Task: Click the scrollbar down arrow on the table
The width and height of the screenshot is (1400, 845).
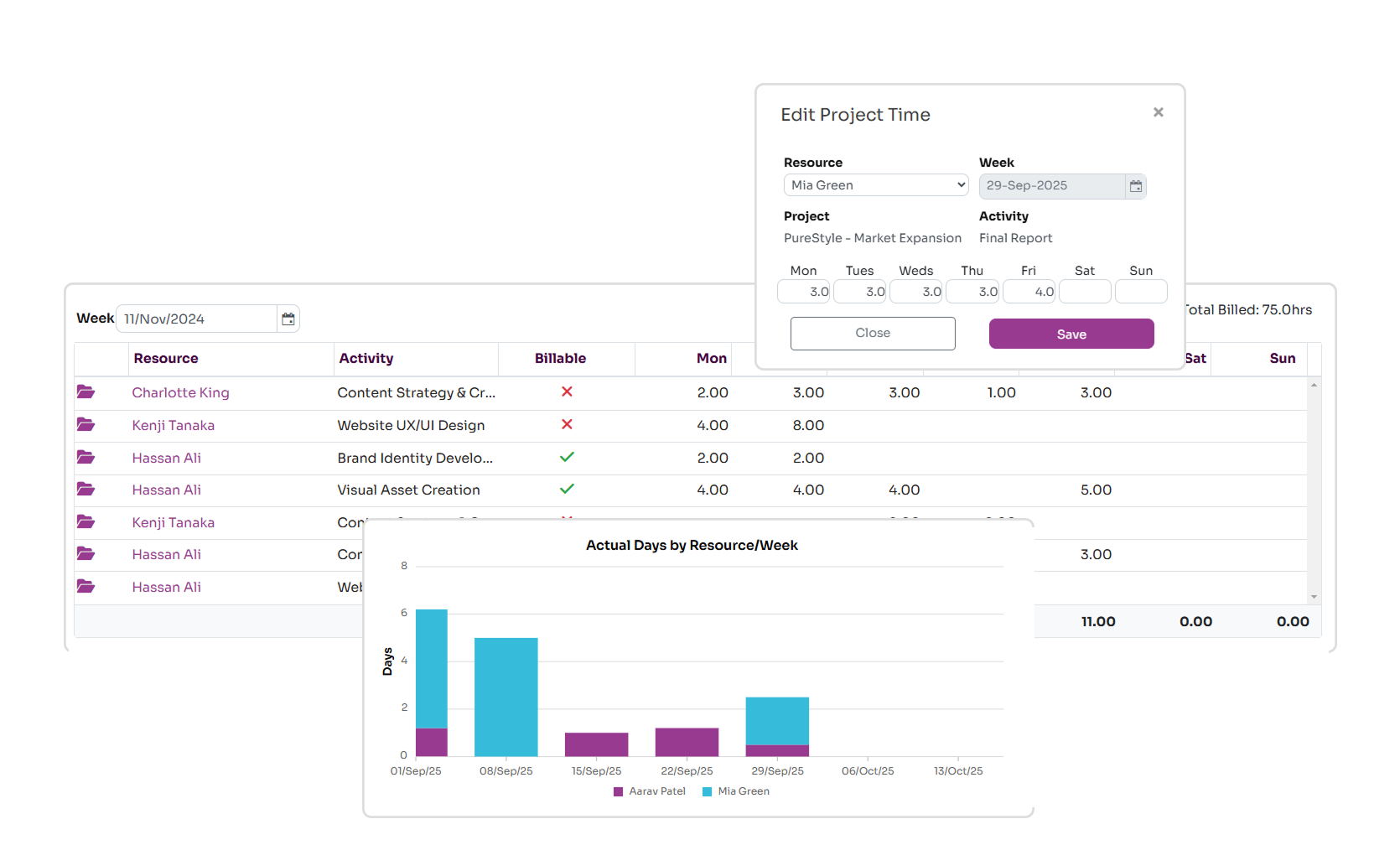Action: 1313,596
